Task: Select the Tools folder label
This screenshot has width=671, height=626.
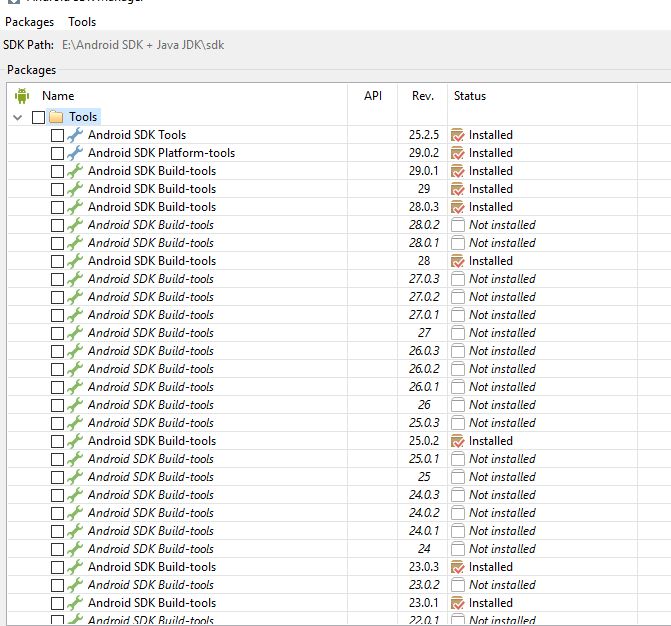Action: pos(83,117)
